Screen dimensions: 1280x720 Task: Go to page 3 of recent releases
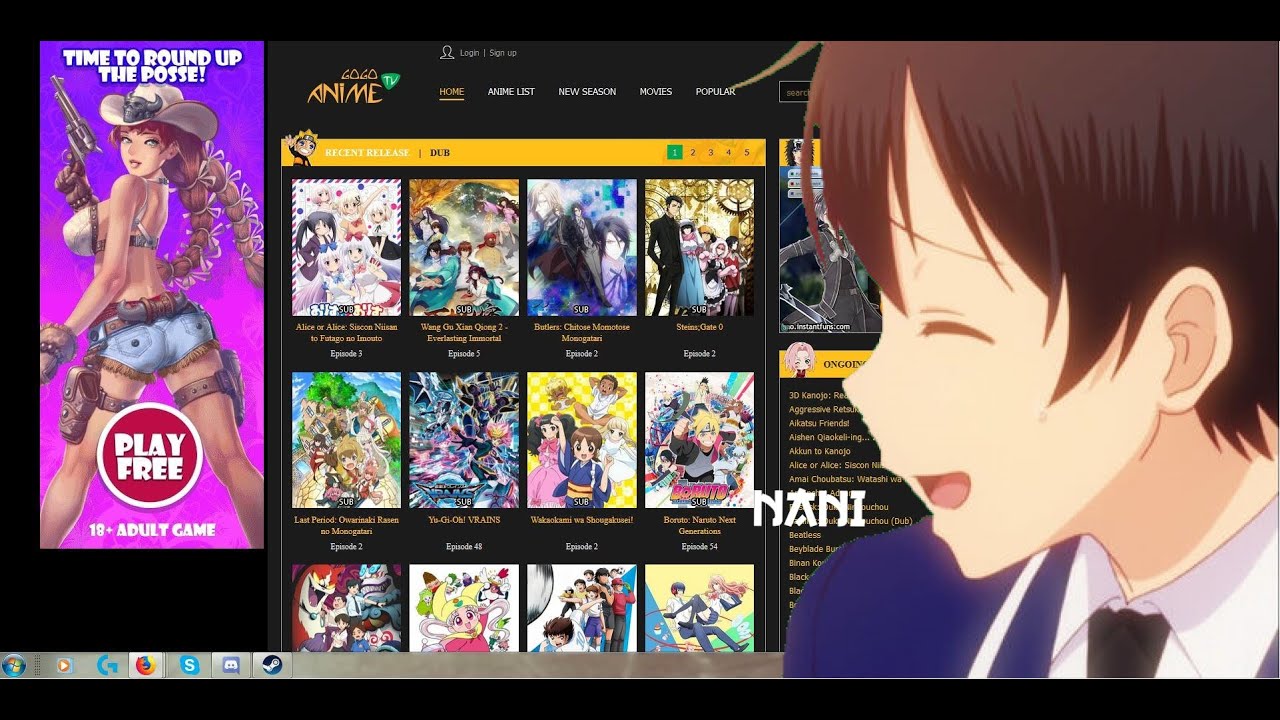(x=711, y=152)
